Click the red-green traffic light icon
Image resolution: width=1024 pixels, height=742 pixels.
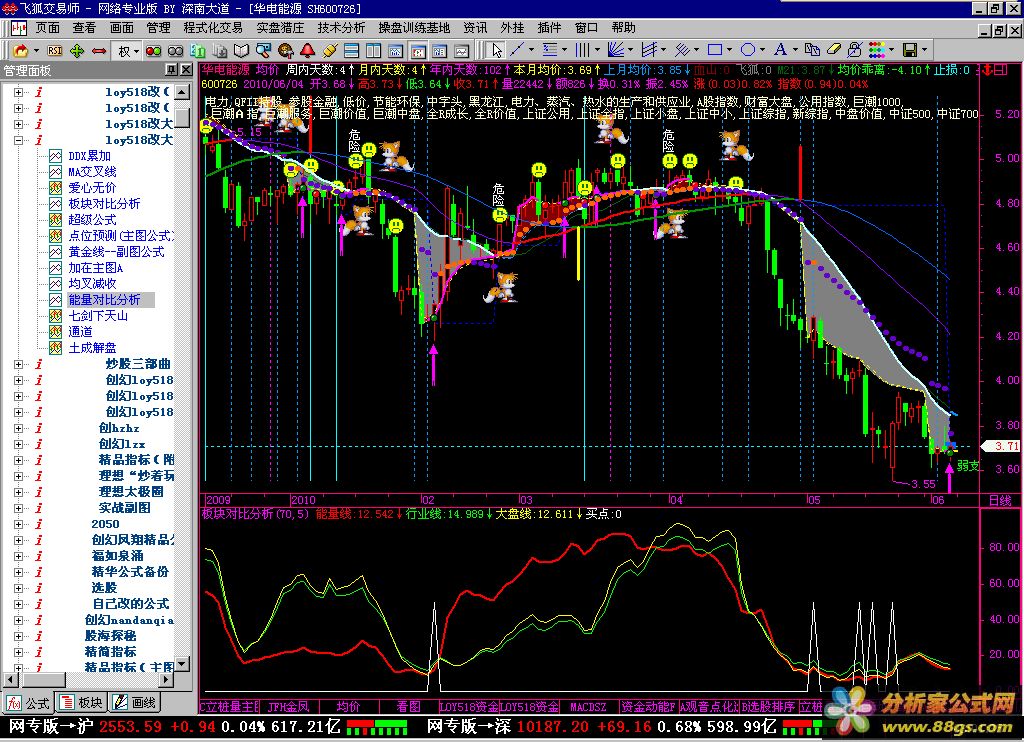coord(153,50)
